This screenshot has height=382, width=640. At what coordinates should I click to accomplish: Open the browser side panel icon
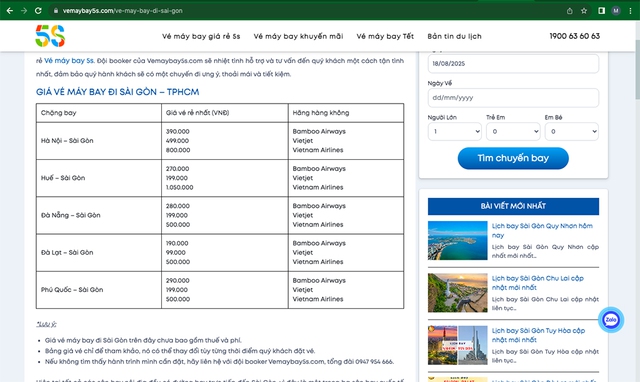coord(602,11)
